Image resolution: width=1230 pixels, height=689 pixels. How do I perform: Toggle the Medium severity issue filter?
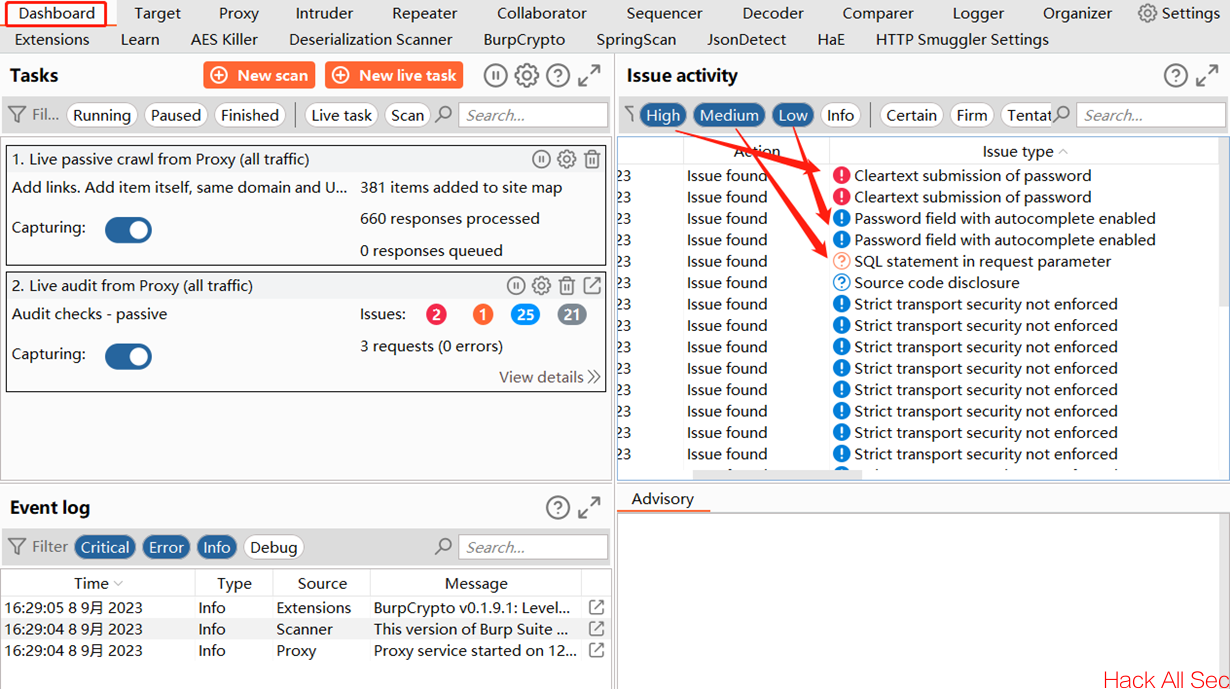point(729,115)
